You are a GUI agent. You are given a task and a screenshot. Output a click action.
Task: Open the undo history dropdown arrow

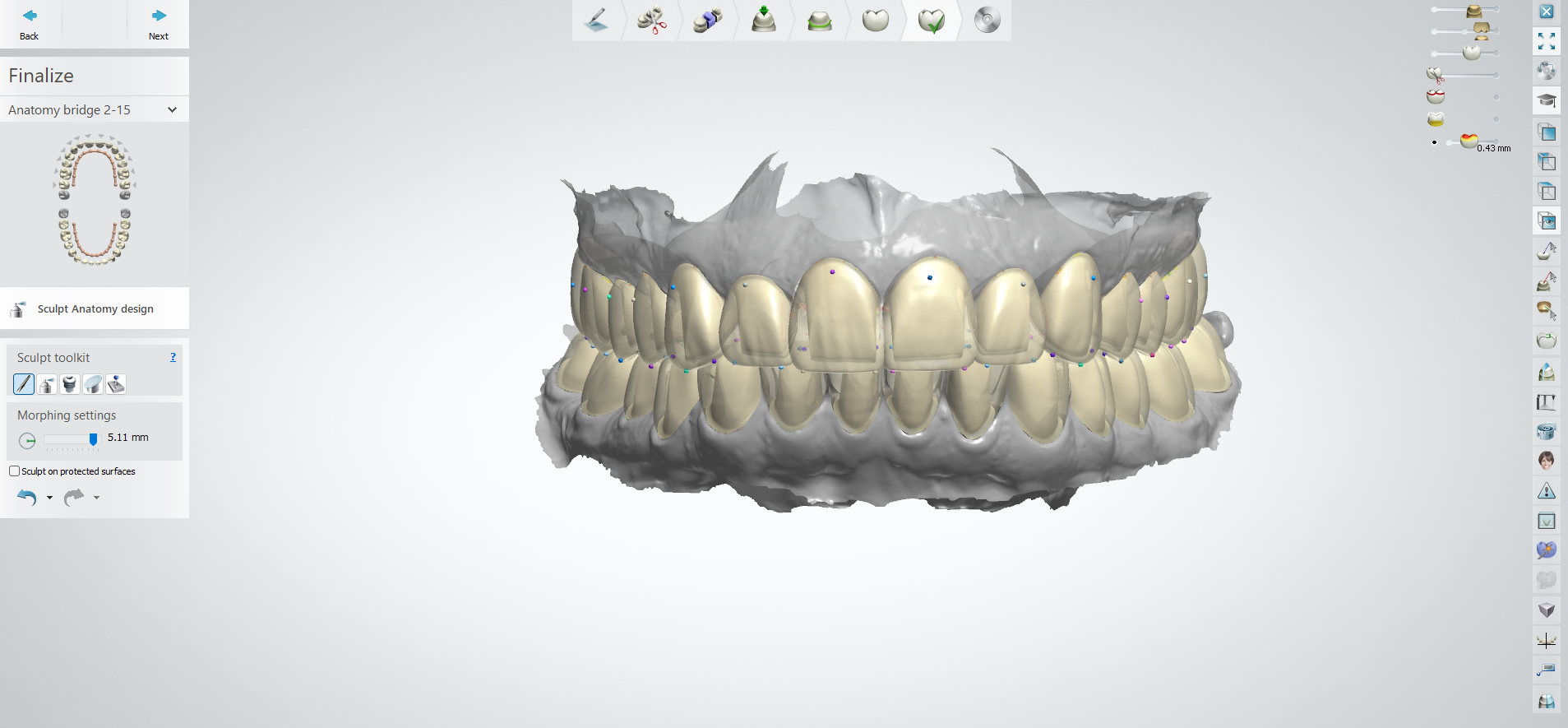pos(49,498)
